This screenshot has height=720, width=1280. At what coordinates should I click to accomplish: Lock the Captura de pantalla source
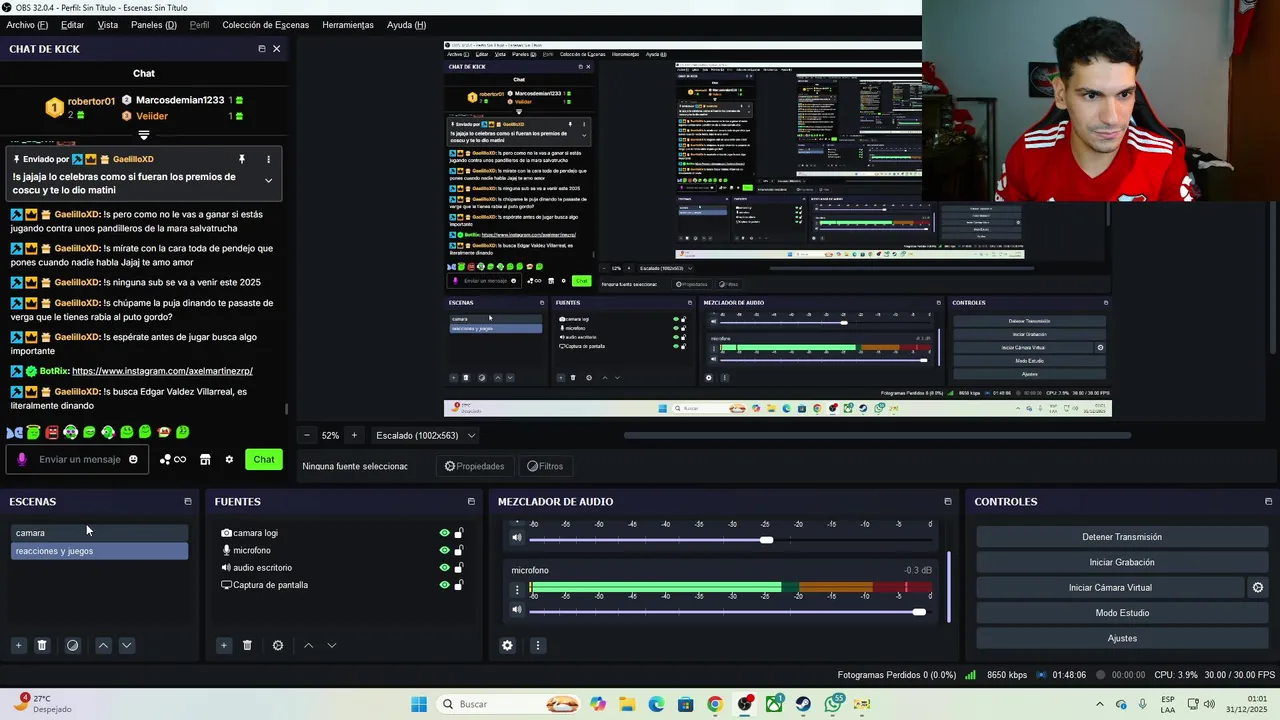459,585
